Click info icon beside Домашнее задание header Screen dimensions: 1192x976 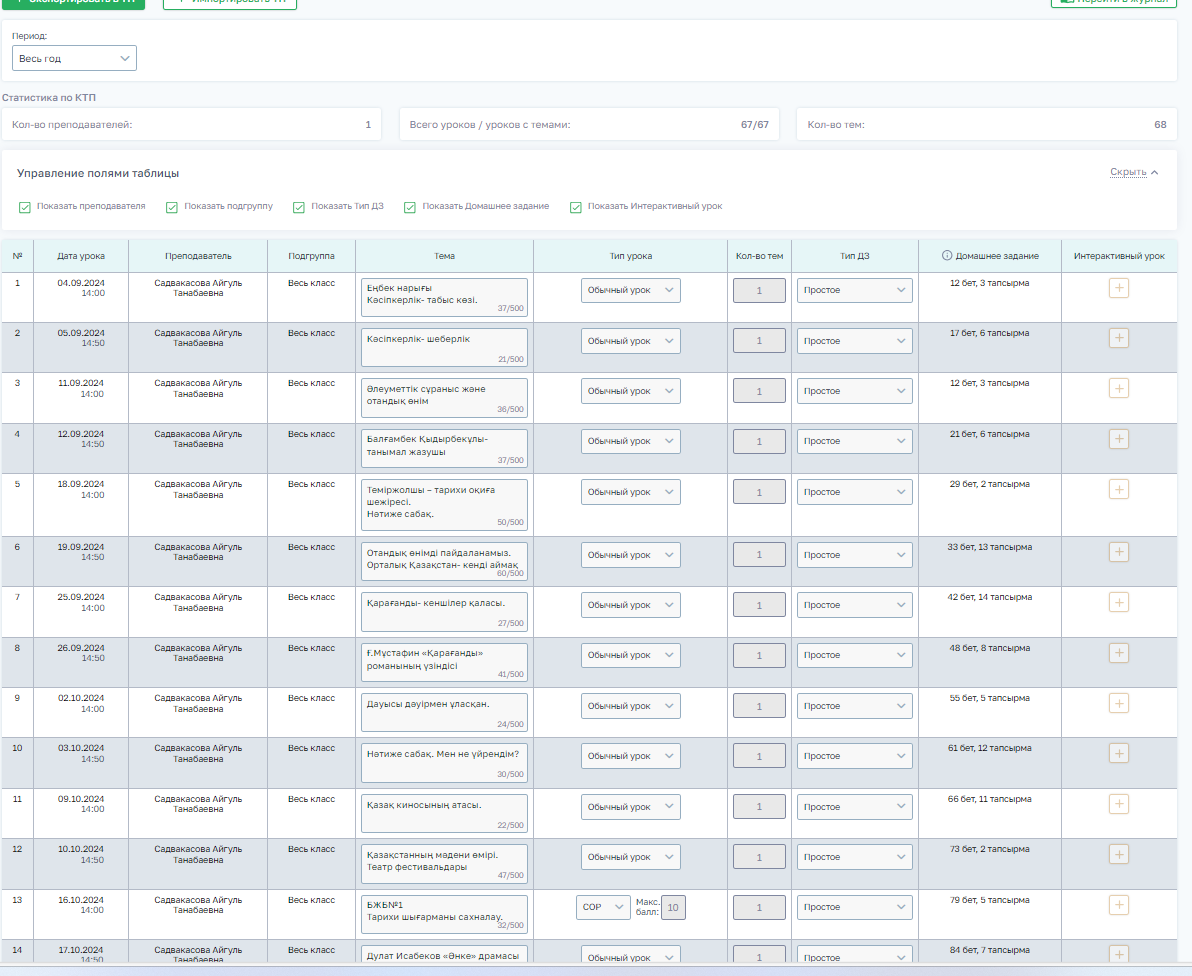coord(947,256)
